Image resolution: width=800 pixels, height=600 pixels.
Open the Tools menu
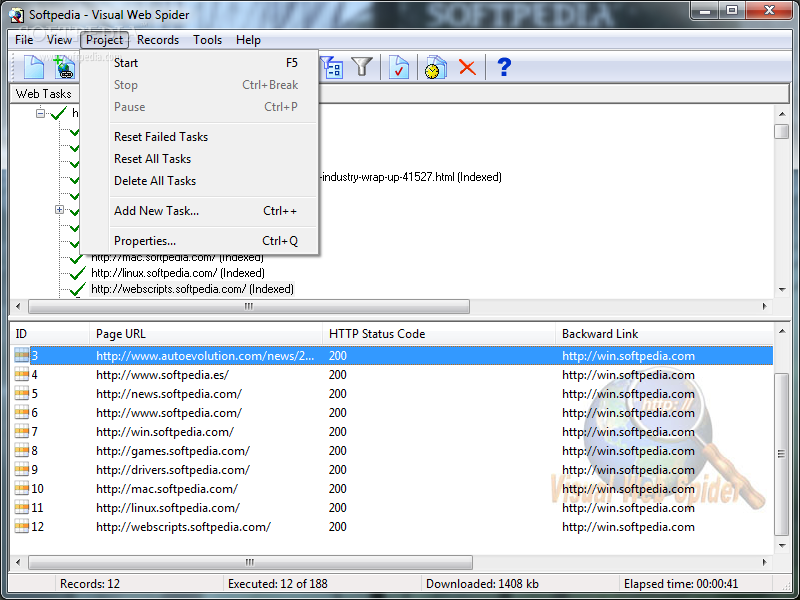[x=207, y=40]
